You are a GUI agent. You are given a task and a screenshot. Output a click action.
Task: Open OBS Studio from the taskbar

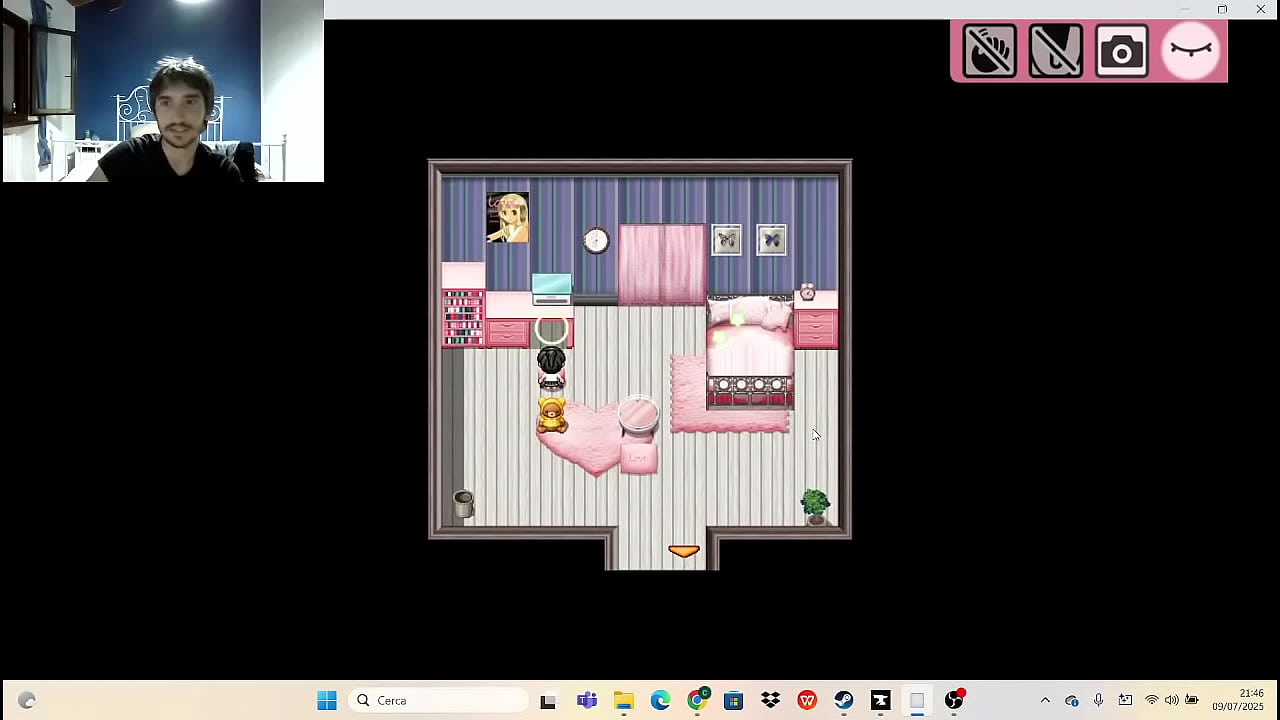pyautogui.click(x=954, y=701)
